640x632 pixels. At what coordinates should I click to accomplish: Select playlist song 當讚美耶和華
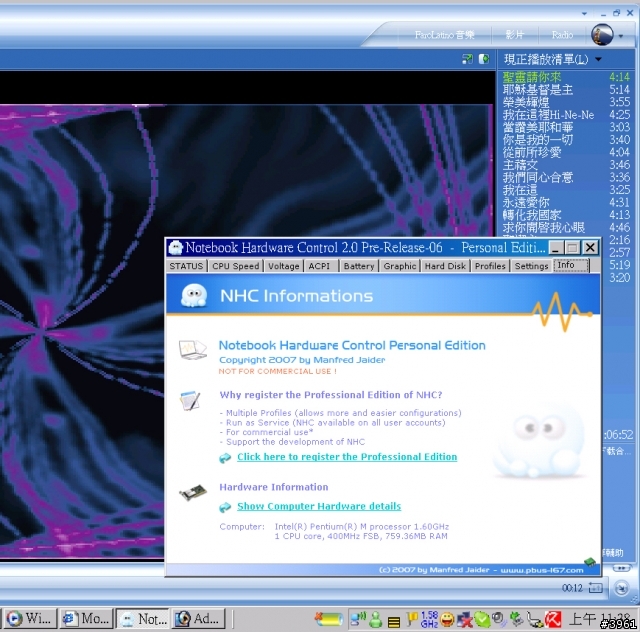[x=567, y=127]
